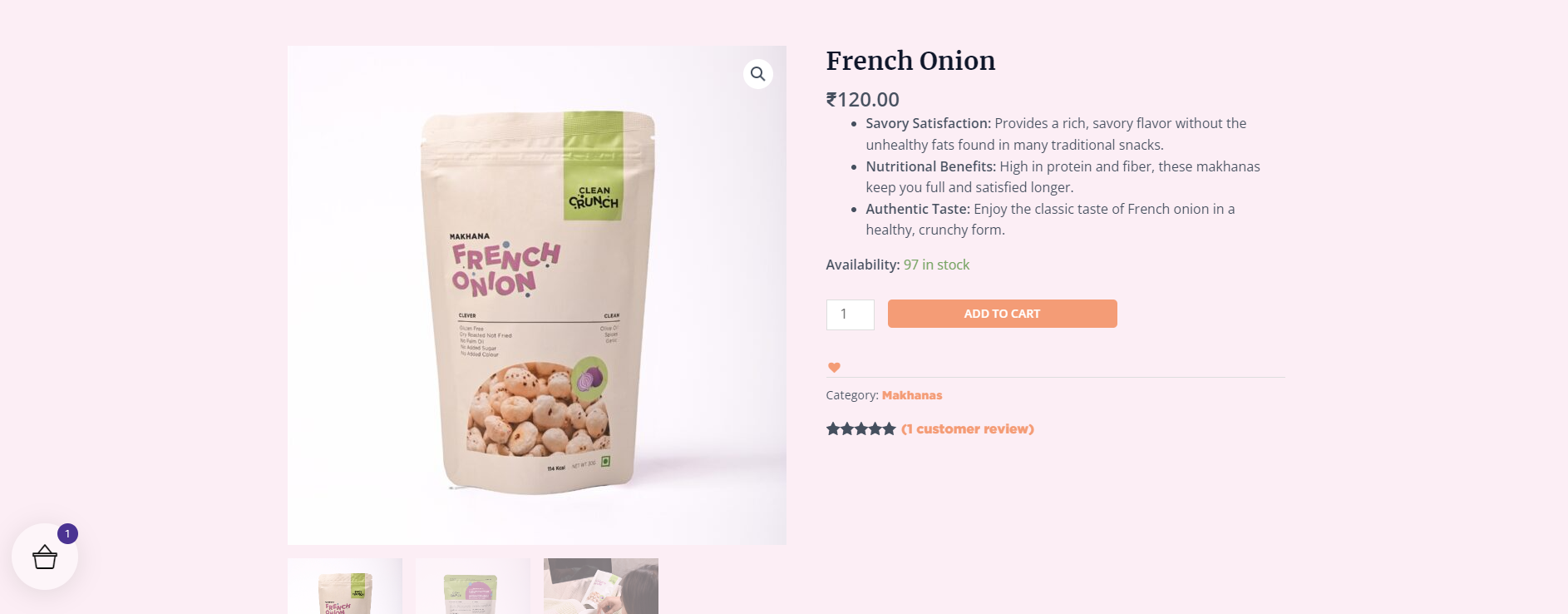
Task: Open the 1 customer review link
Action: coord(967,429)
